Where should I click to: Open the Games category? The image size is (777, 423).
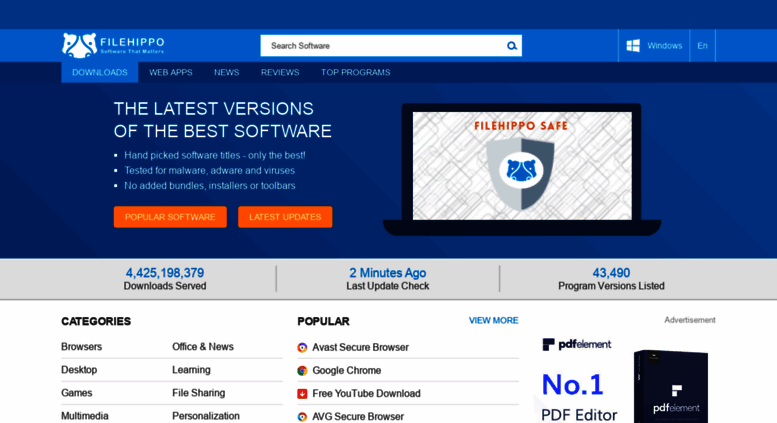point(76,393)
